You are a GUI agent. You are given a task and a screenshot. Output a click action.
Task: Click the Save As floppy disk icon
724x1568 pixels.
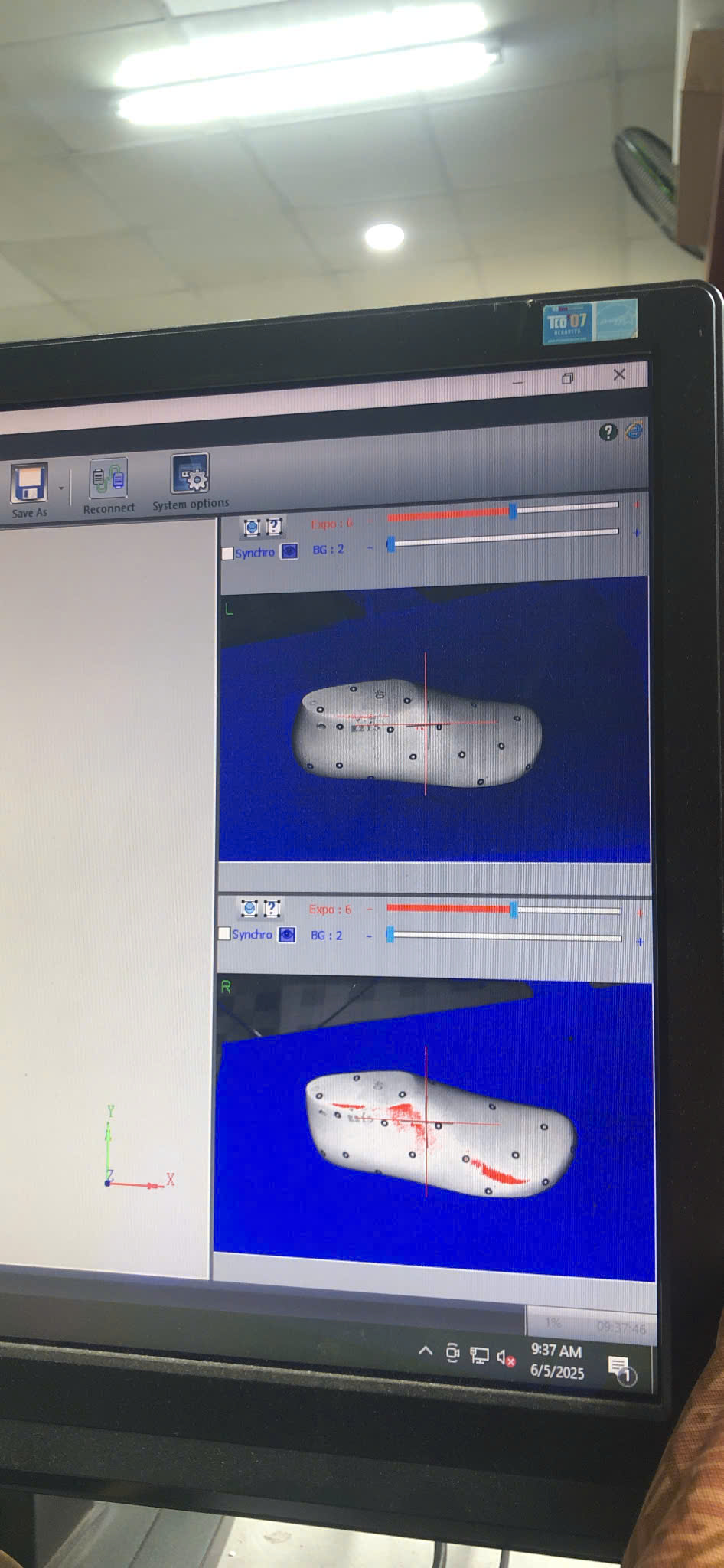point(29,484)
